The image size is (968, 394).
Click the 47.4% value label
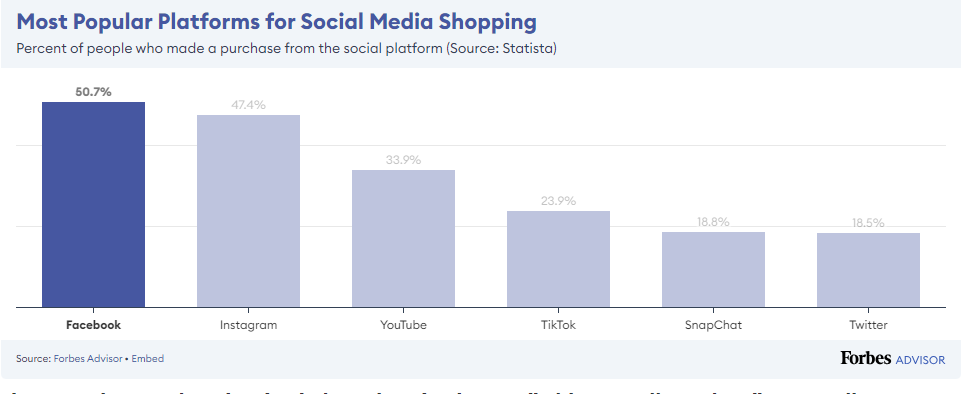click(x=248, y=105)
